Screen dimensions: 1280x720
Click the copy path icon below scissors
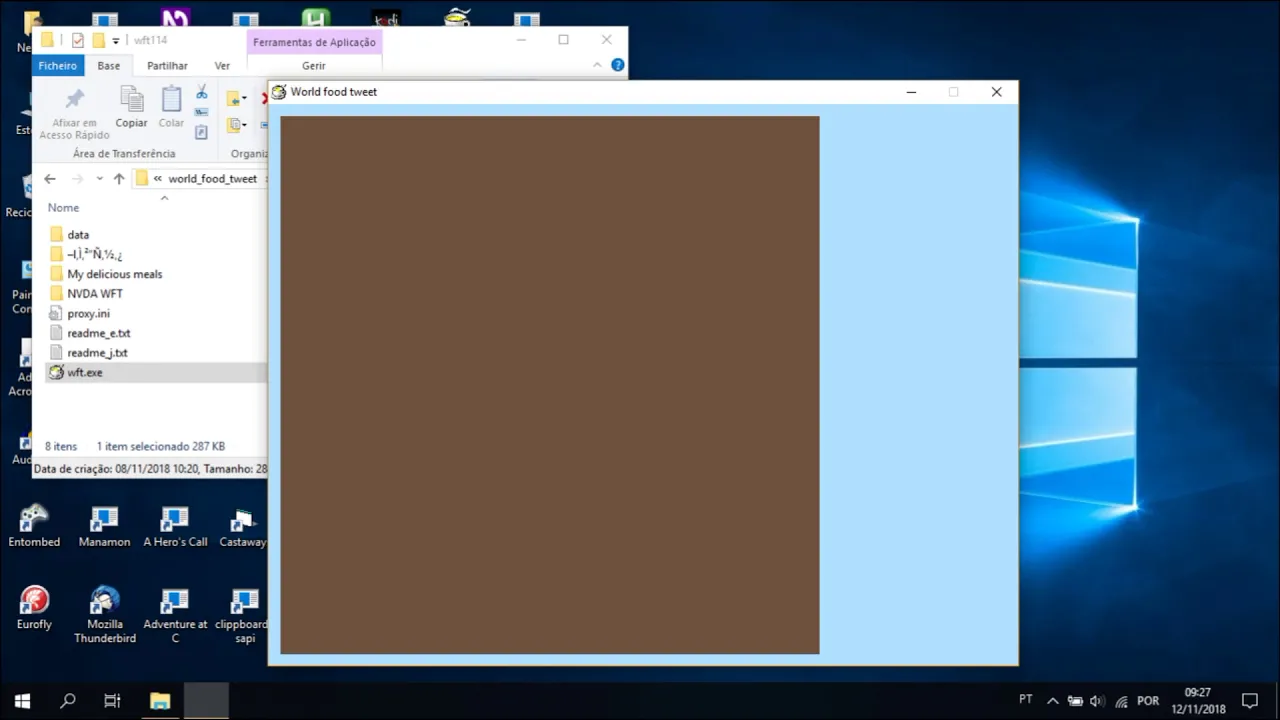[201, 112]
